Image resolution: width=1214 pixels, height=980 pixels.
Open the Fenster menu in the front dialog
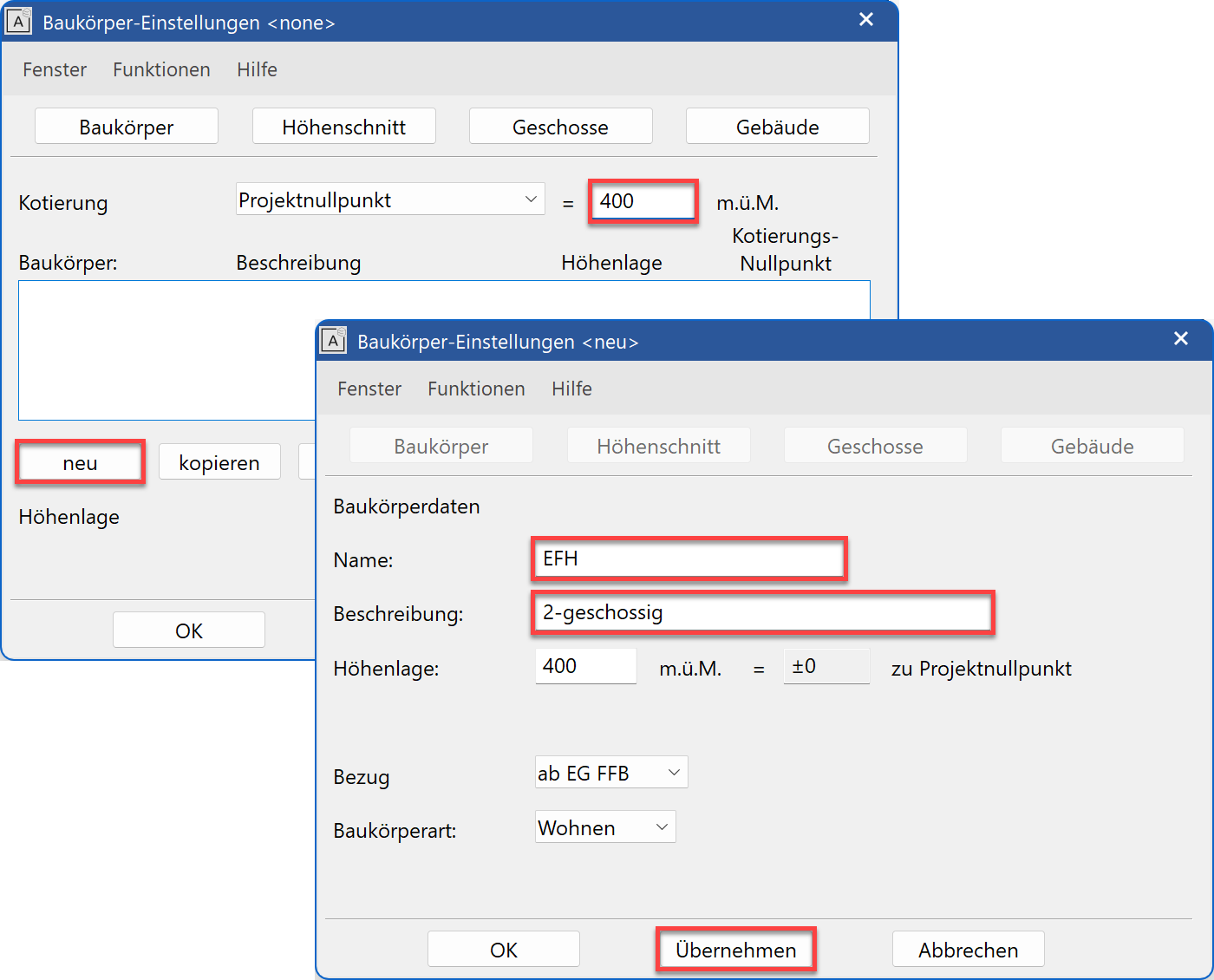(369, 389)
